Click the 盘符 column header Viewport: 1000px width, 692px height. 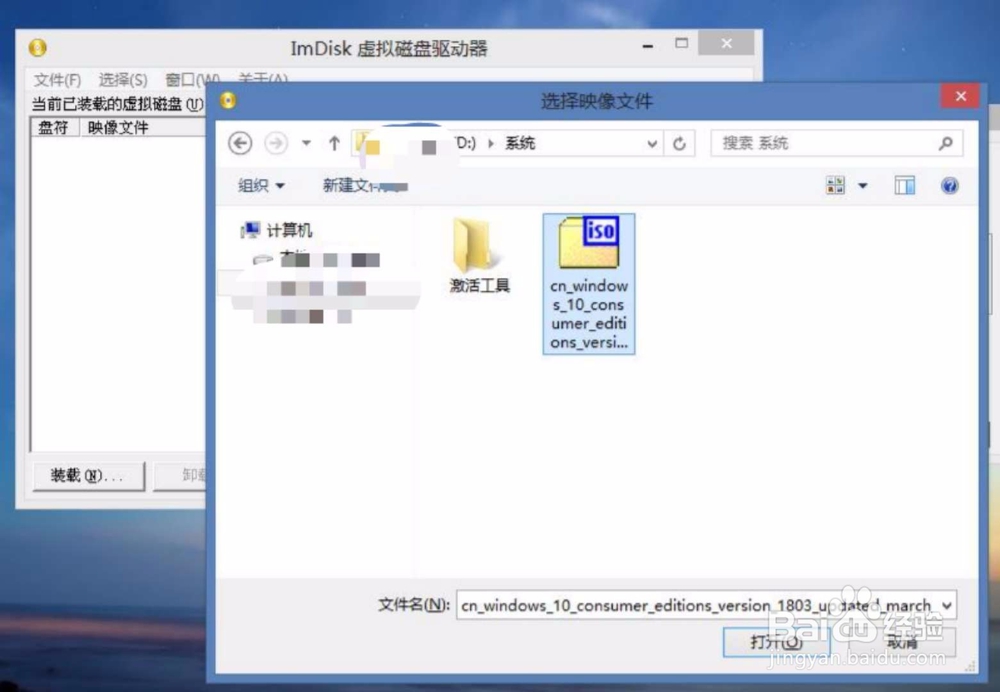[x=54, y=127]
